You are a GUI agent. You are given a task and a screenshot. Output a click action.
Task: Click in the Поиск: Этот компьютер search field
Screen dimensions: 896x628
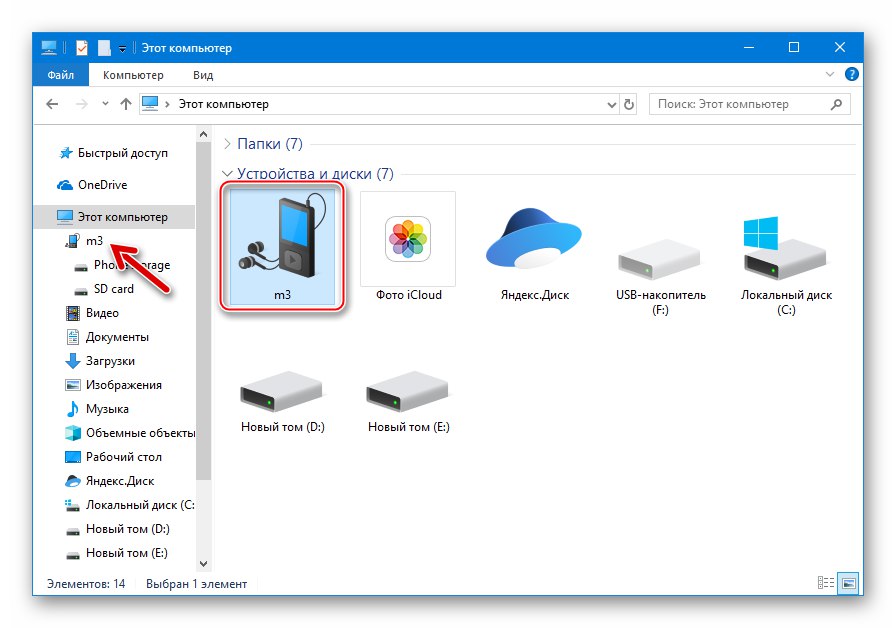click(x=749, y=104)
